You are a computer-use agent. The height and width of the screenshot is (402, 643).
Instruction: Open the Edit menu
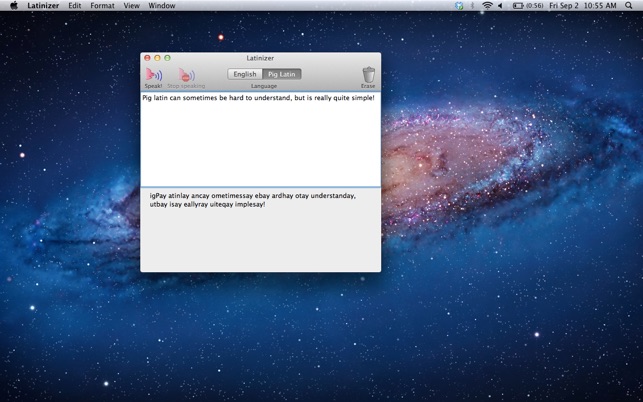pos(75,6)
